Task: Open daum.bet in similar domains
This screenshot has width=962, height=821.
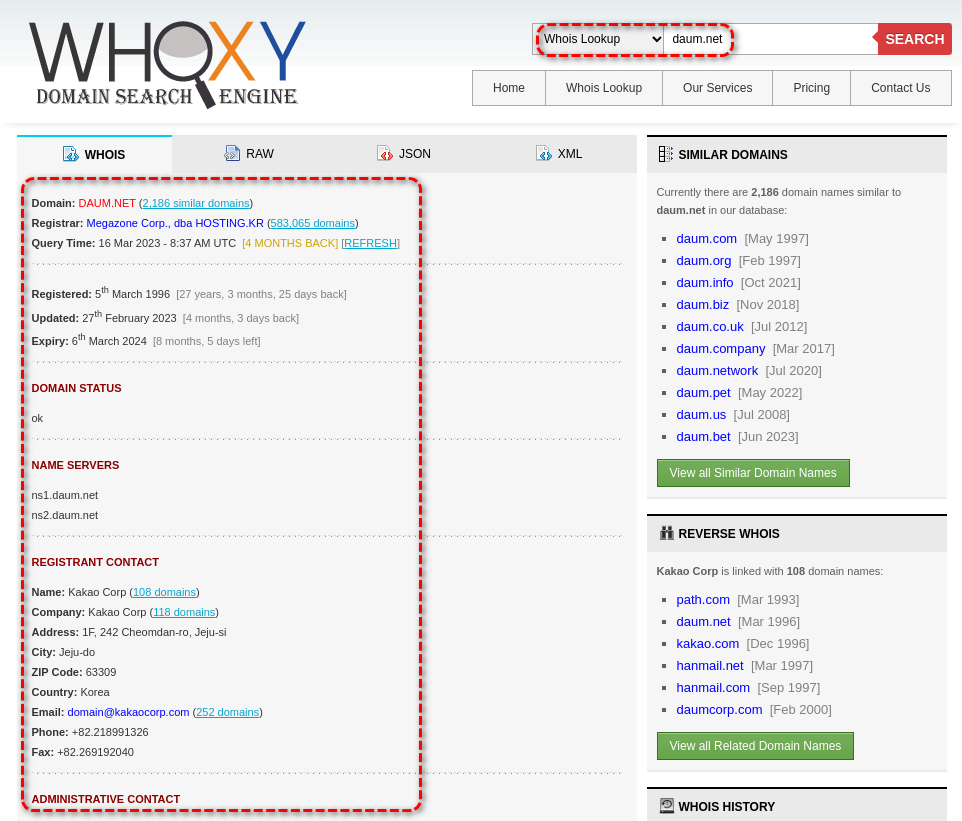Action: tap(703, 437)
